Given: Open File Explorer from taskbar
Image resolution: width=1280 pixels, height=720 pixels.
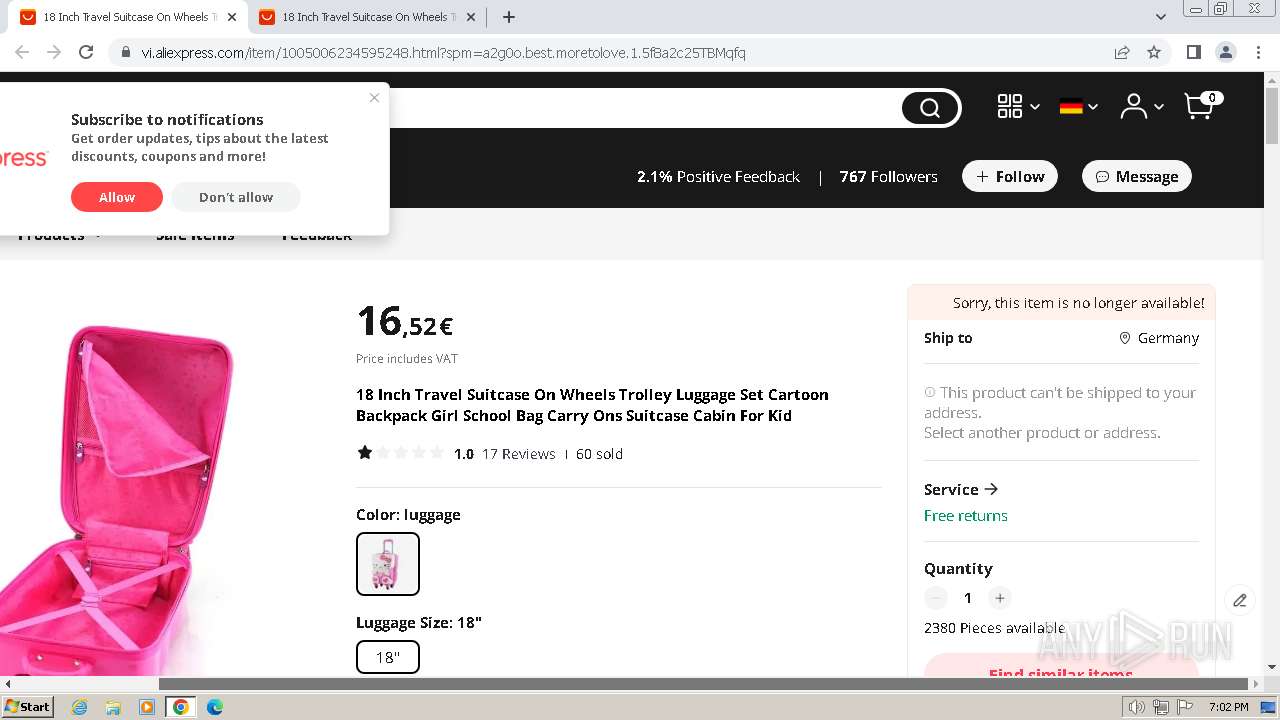Looking at the screenshot, I should 113,707.
